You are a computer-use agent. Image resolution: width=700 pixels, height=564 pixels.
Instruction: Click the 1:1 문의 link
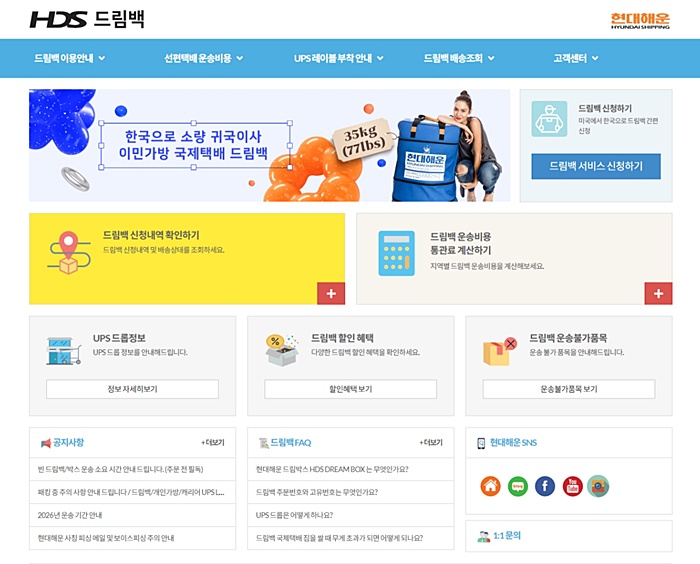coord(507,535)
